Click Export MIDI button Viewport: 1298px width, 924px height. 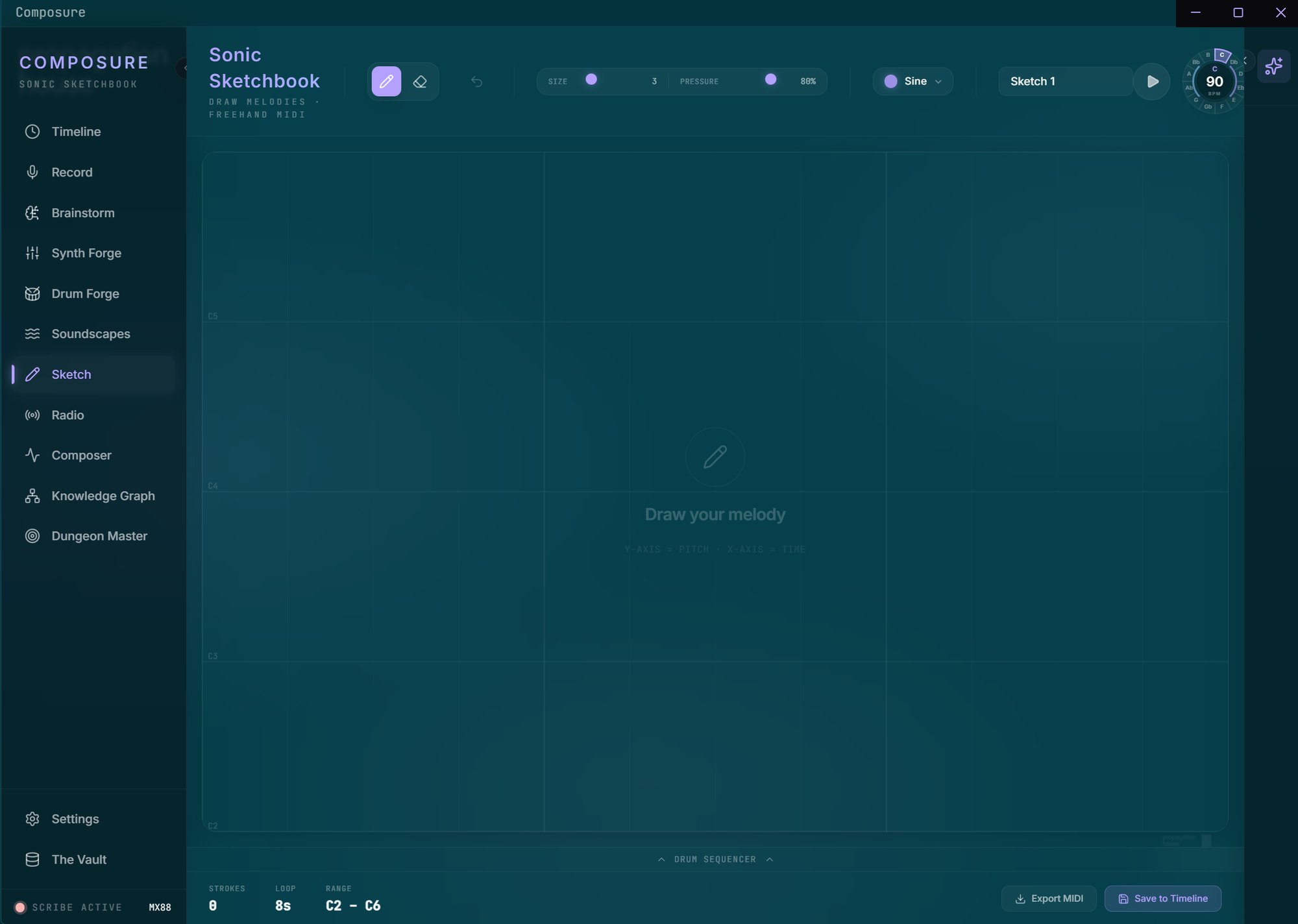click(x=1049, y=899)
